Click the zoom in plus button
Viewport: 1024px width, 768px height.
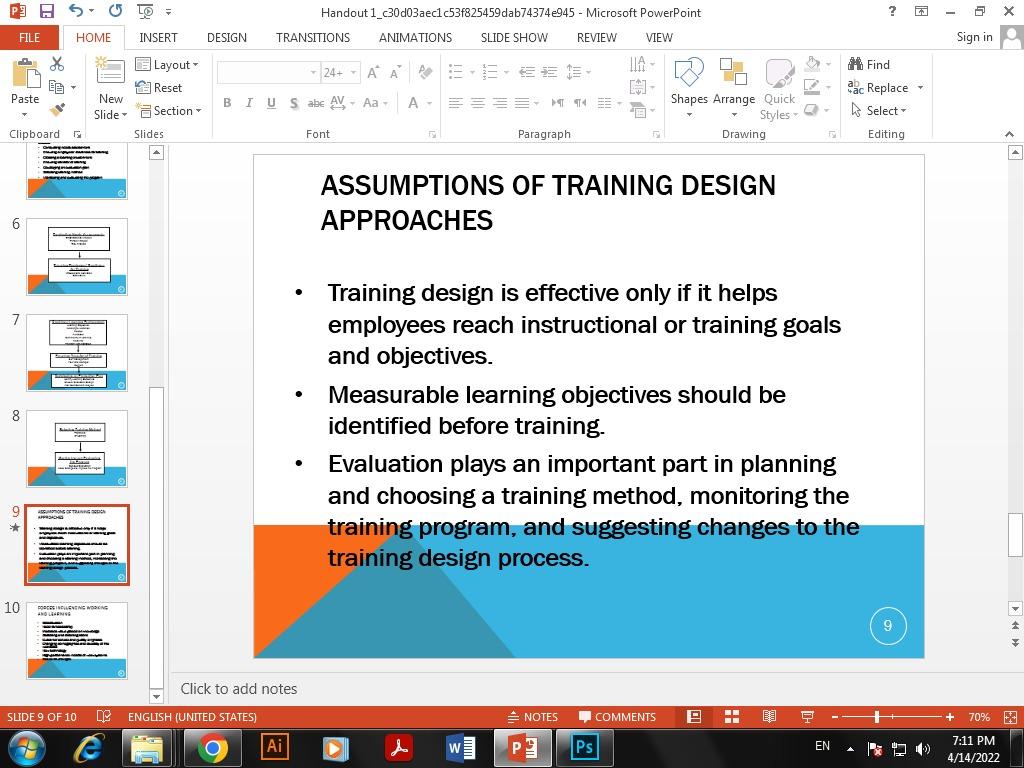950,717
